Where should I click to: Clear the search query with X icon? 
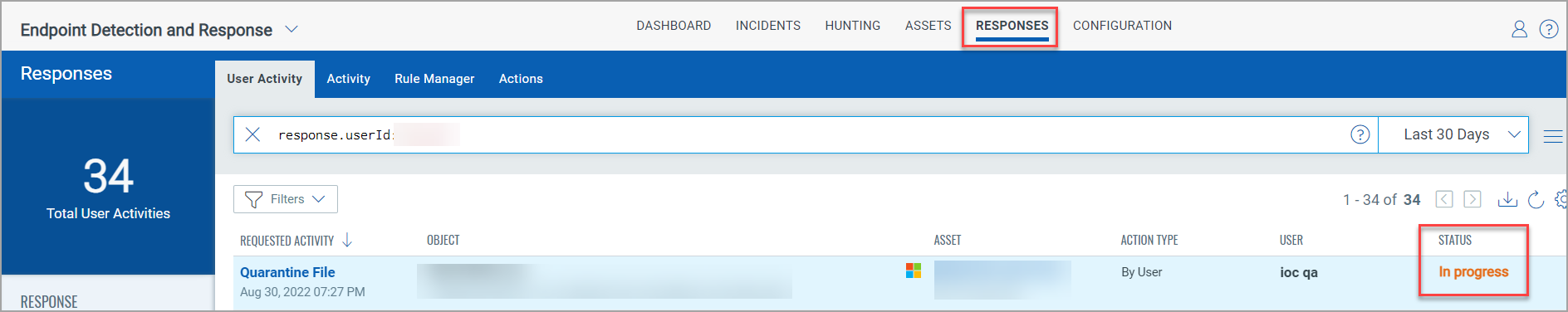point(253,134)
